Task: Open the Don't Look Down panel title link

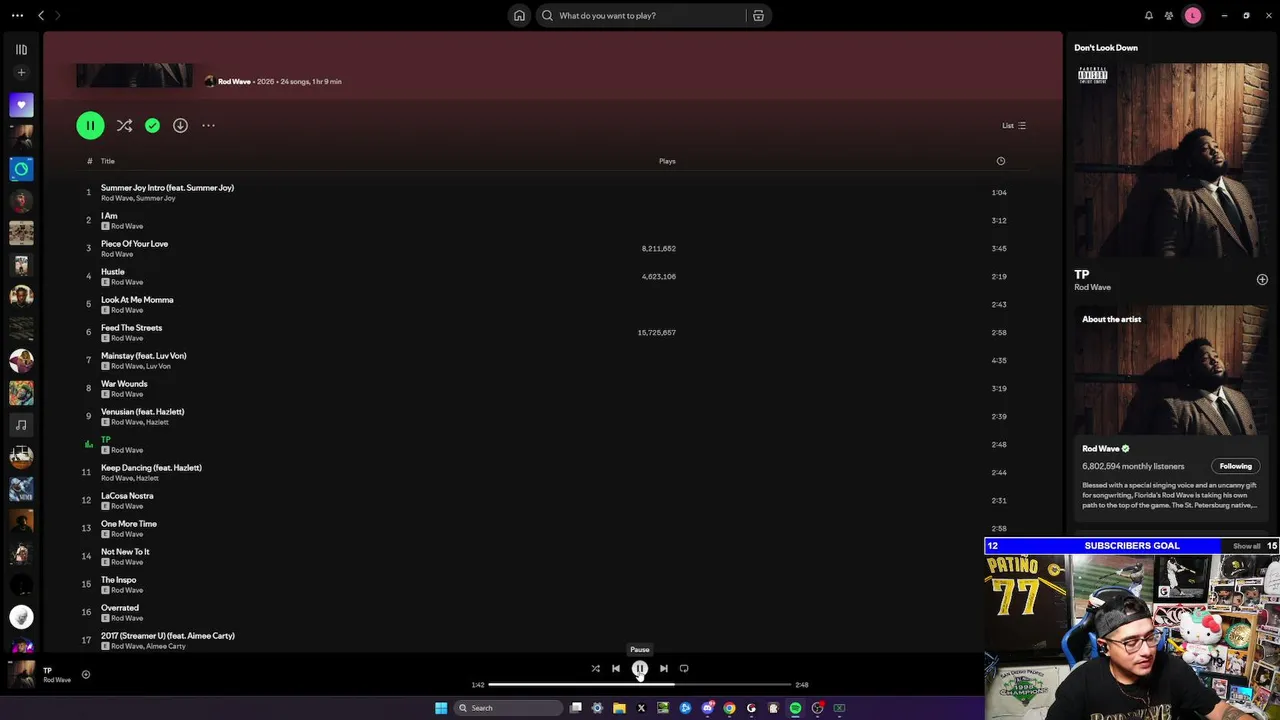Action: (x=1106, y=48)
